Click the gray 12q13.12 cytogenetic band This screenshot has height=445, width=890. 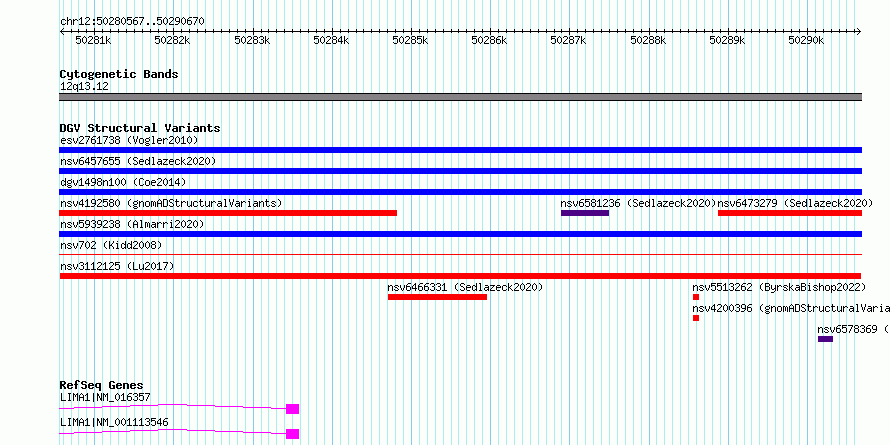[x=460, y=97]
